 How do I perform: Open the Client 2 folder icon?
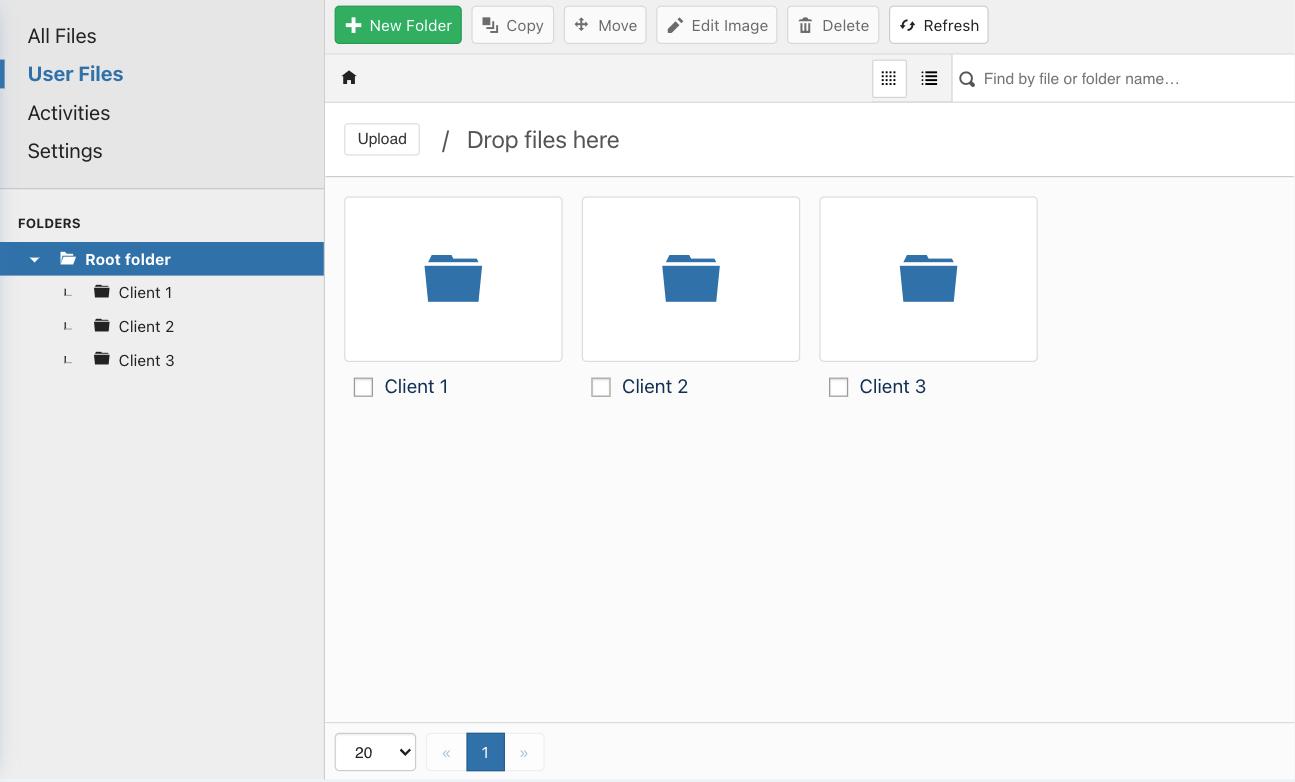[690, 278]
